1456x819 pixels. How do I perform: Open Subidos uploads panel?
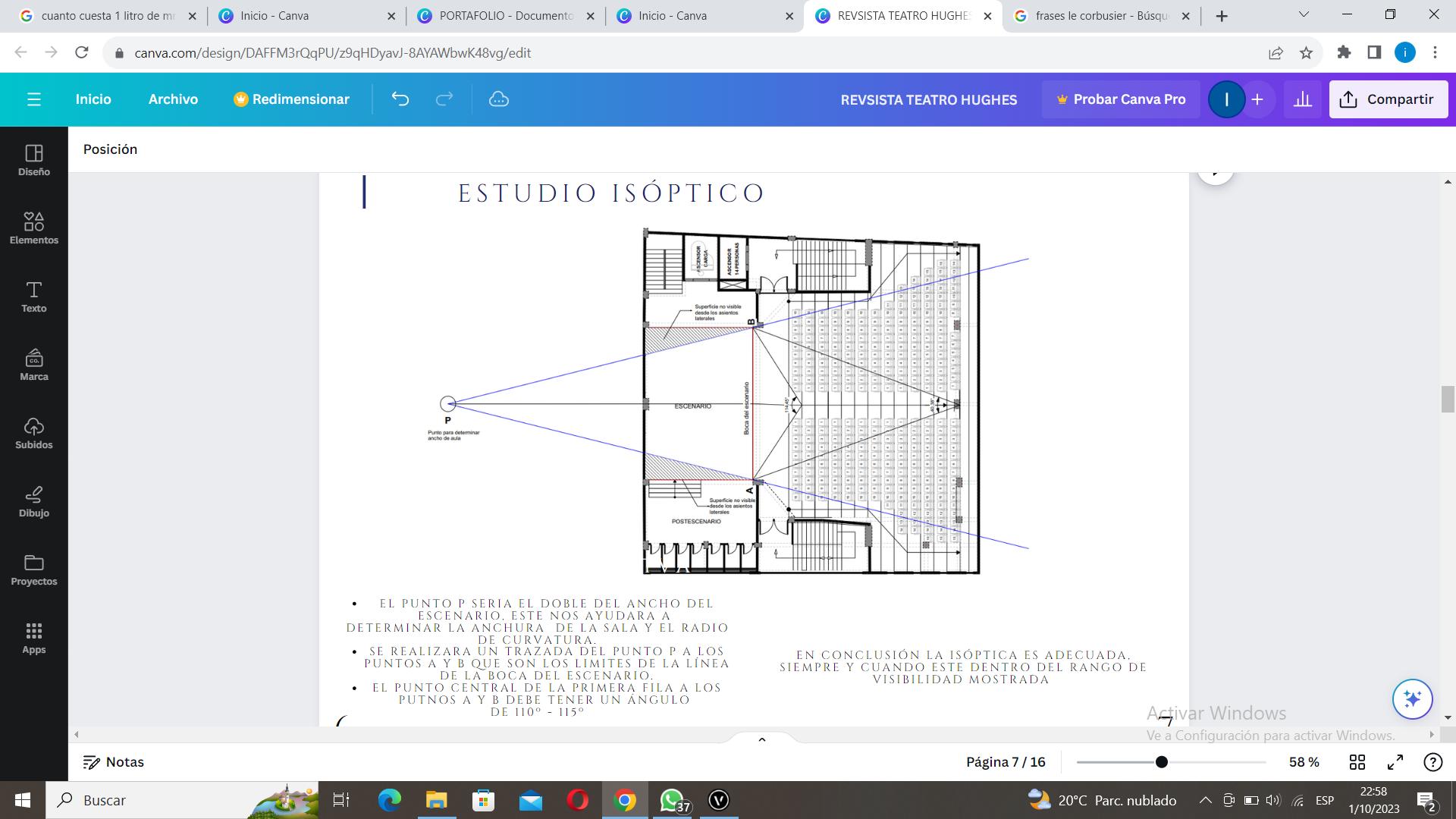[34, 433]
